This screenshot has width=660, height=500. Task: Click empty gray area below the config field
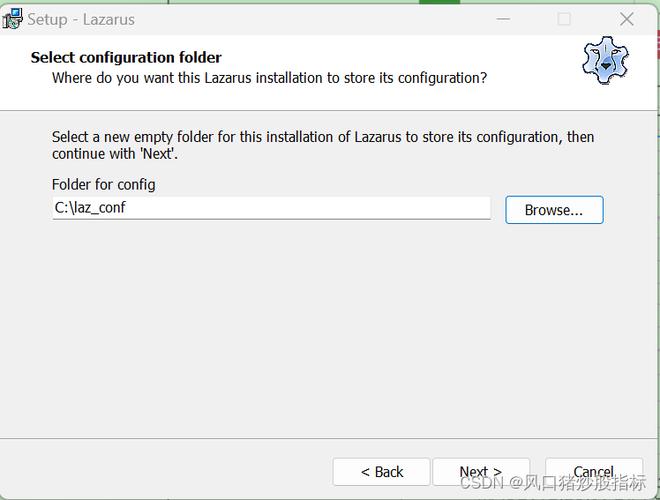tap(328, 328)
